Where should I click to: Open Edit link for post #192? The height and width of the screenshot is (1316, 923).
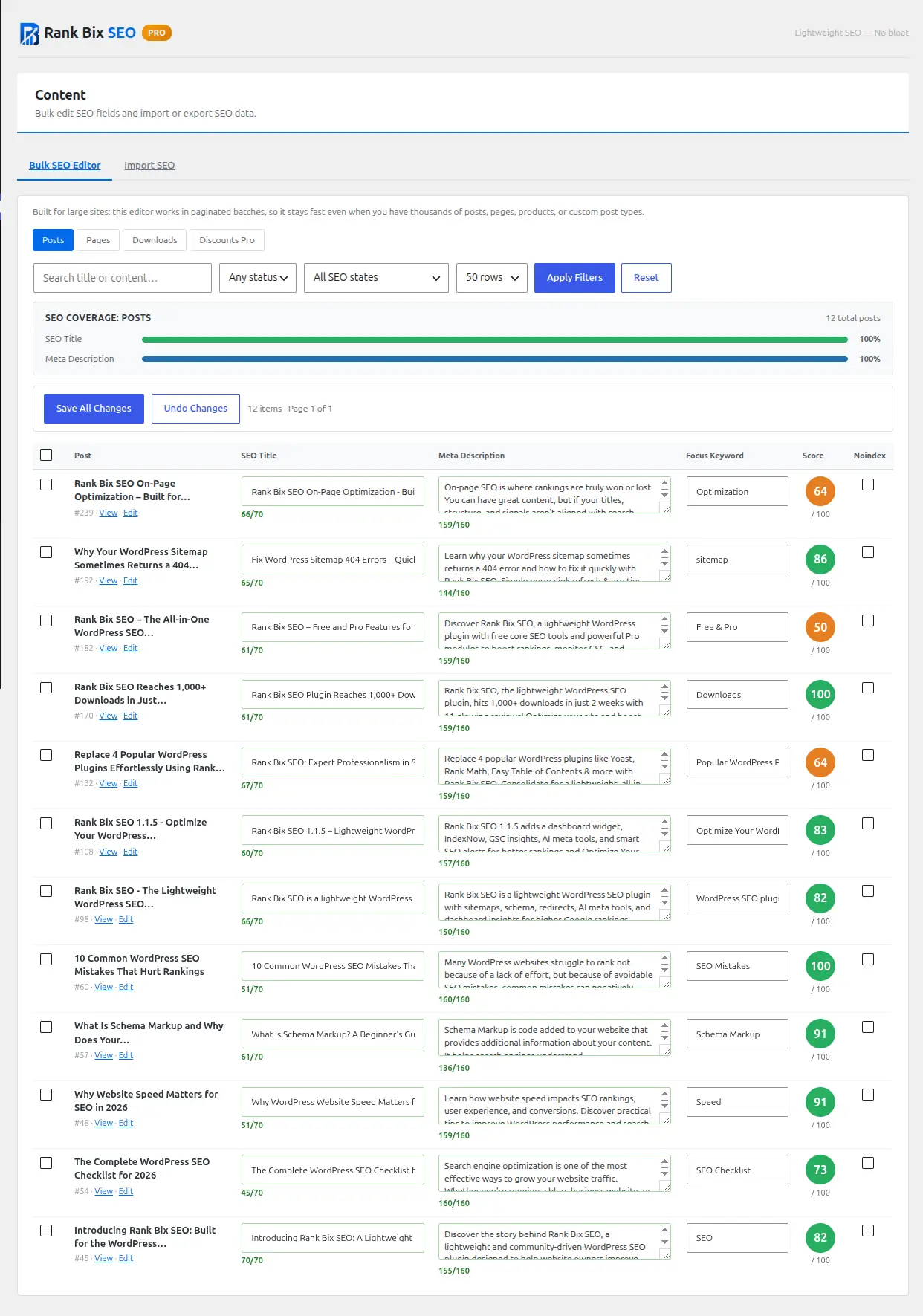[x=130, y=580]
